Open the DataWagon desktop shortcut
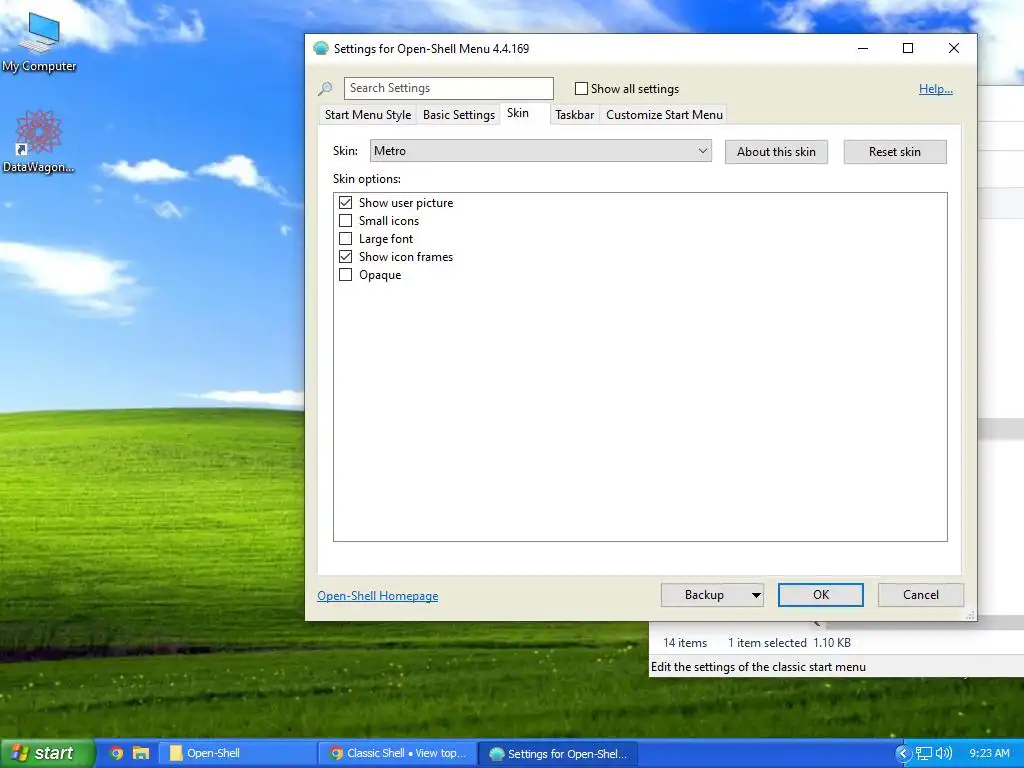 pos(39,141)
